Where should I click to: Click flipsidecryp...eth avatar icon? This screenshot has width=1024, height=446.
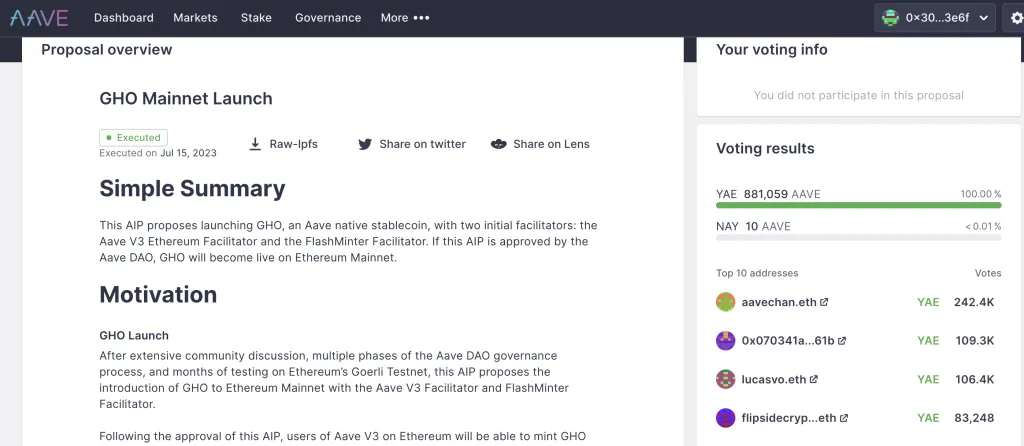[x=726, y=417]
